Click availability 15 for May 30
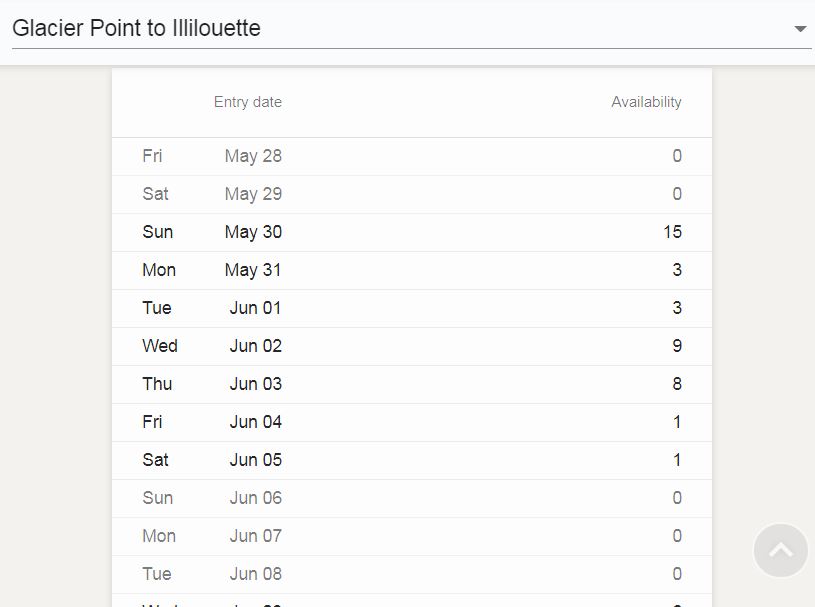This screenshot has height=607, width=815. (672, 232)
